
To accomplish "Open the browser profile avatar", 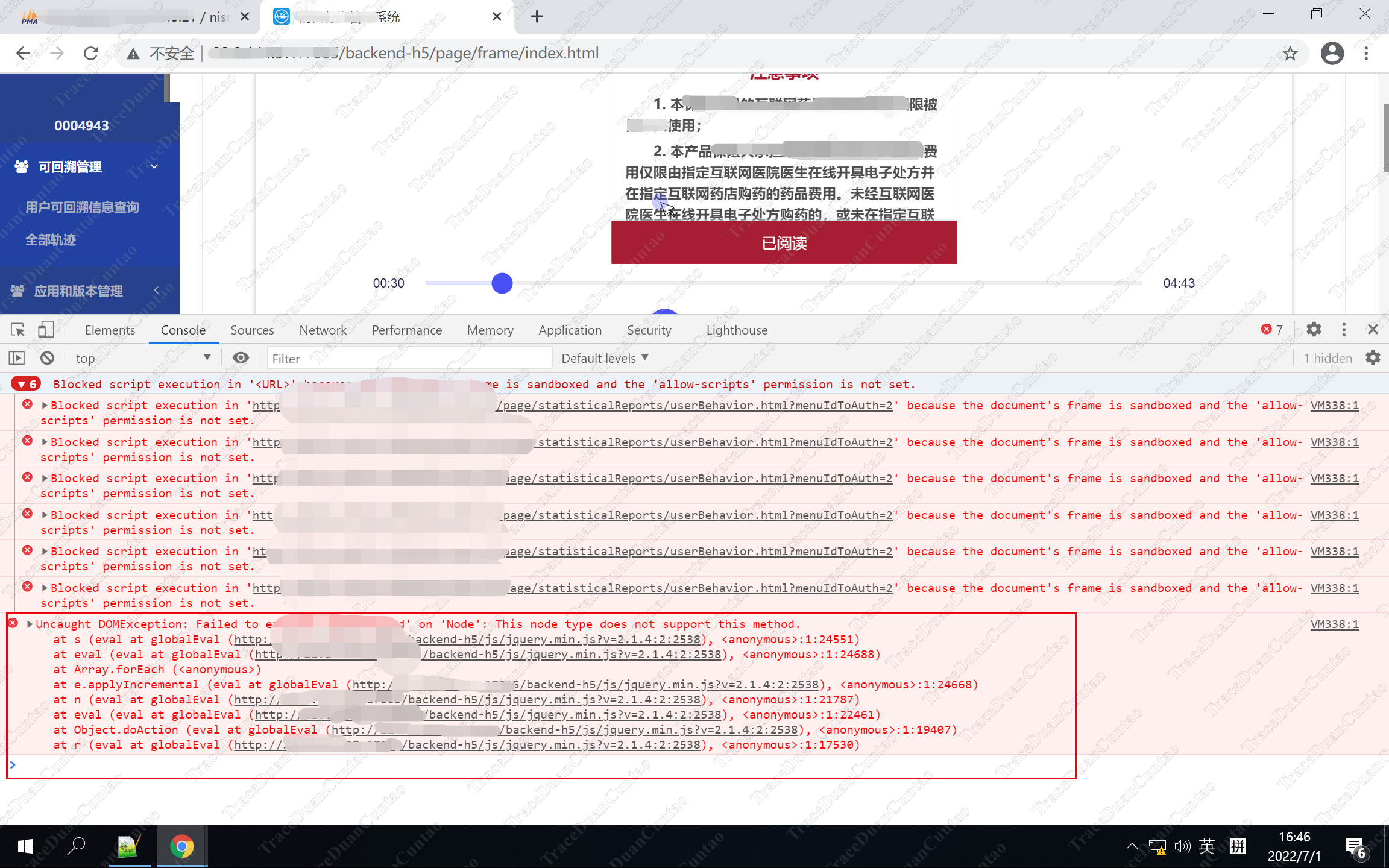I will [1332, 53].
